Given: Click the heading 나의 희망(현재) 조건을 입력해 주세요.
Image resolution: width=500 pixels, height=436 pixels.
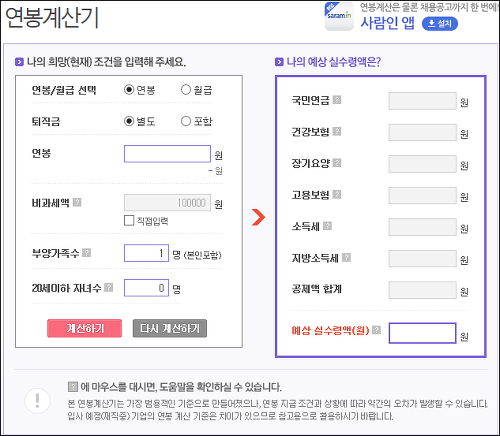Looking at the screenshot, I should coord(106,62).
